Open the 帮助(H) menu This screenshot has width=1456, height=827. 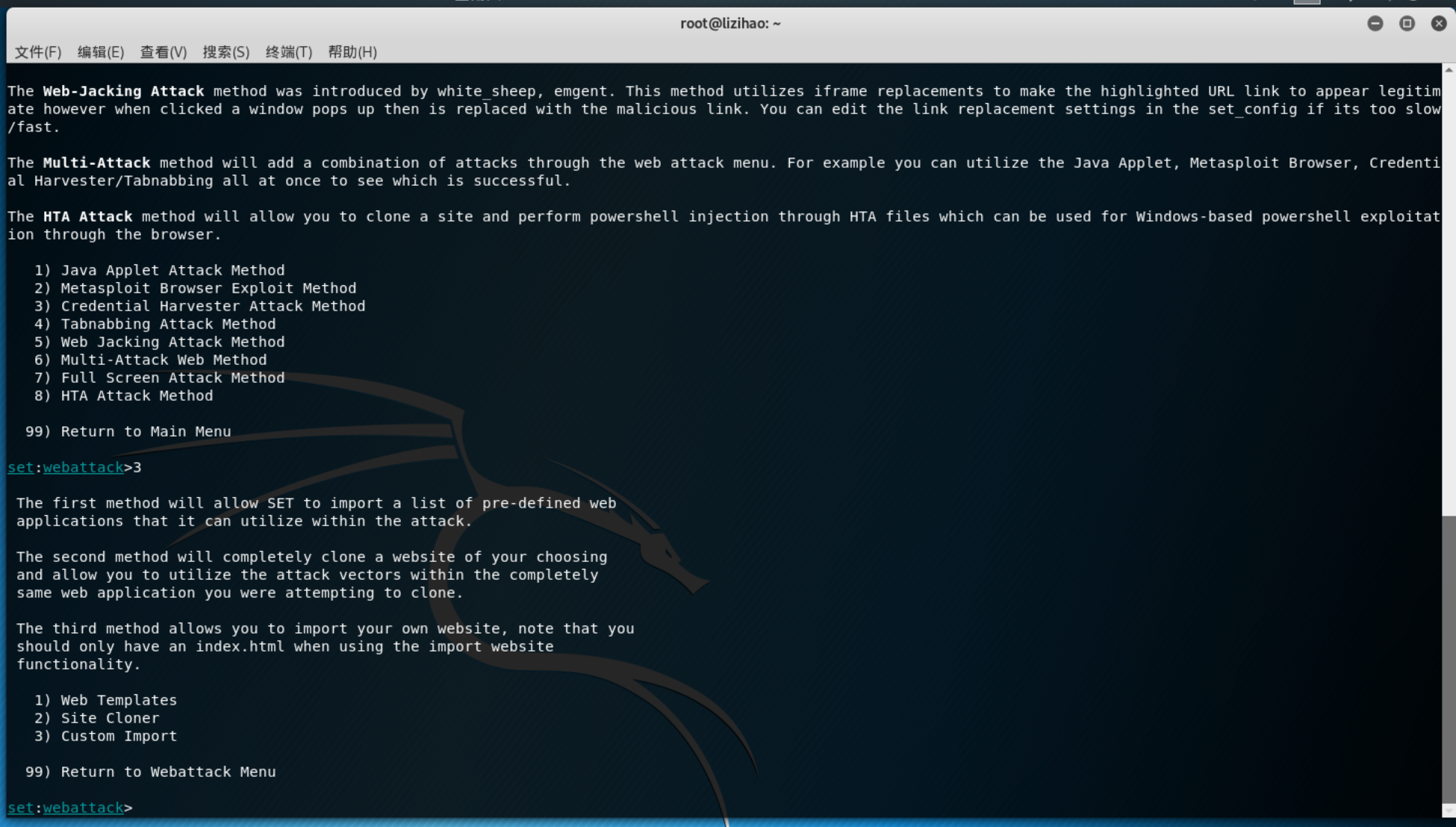click(352, 52)
